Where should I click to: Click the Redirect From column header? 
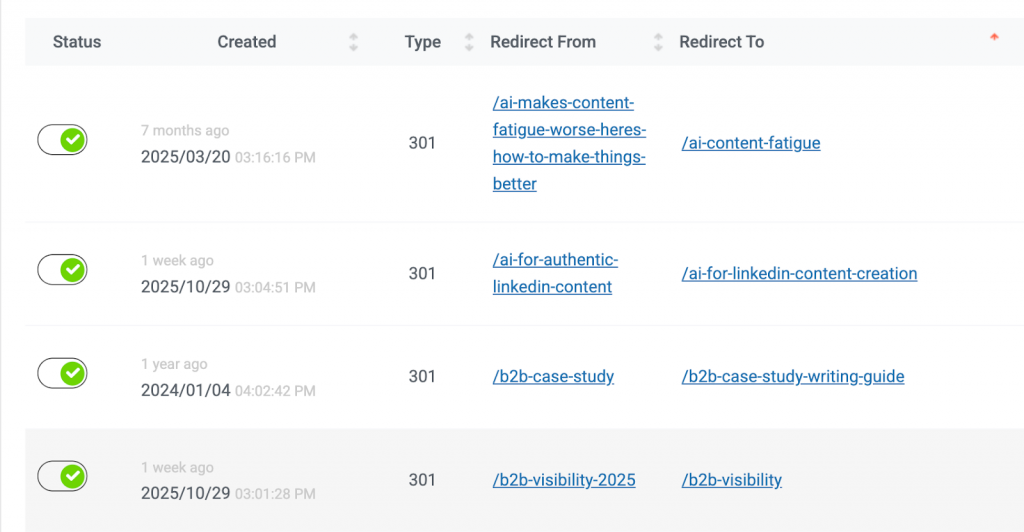click(x=543, y=42)
